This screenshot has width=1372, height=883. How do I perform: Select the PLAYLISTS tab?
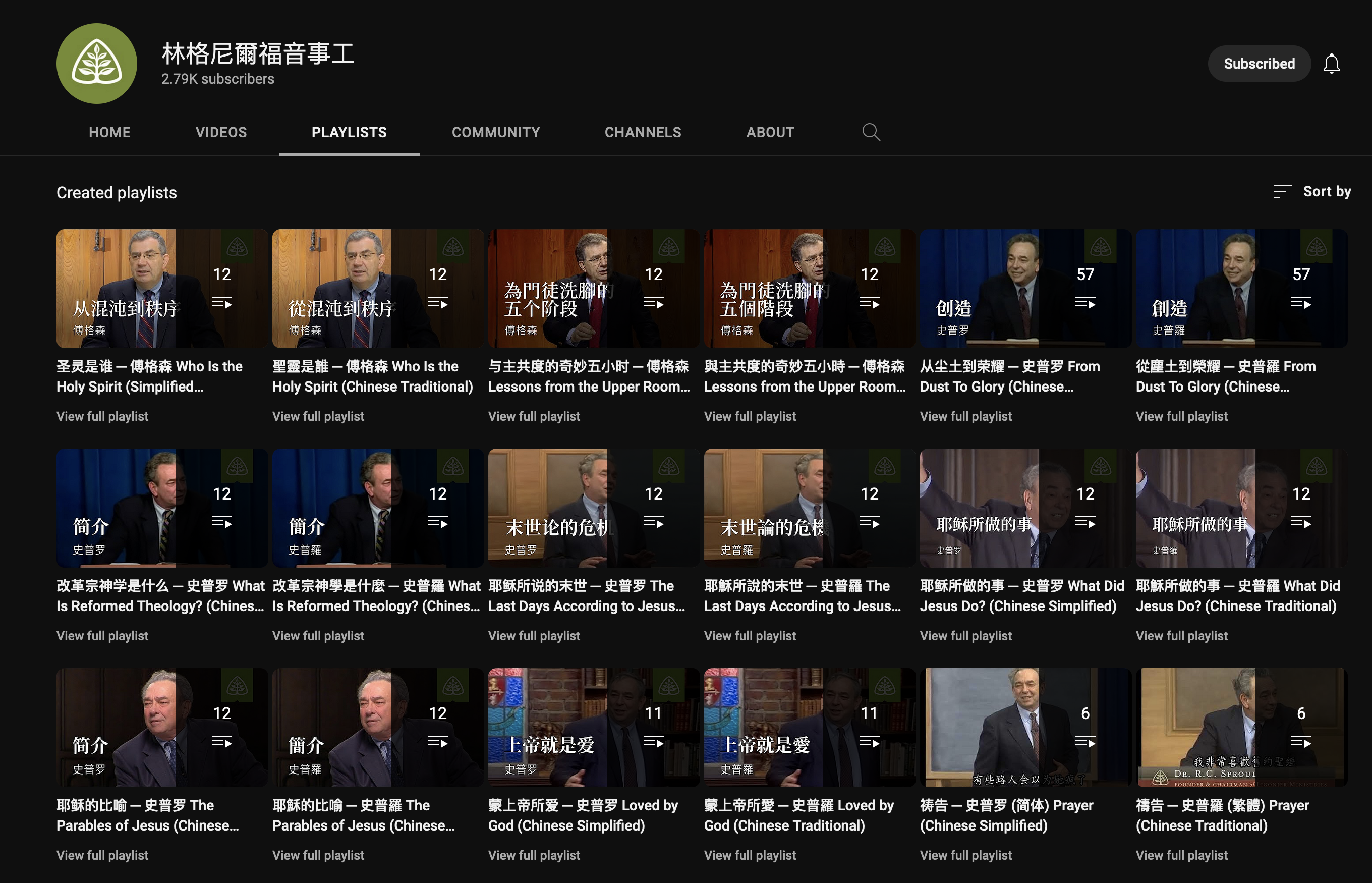tap(349, 132)
